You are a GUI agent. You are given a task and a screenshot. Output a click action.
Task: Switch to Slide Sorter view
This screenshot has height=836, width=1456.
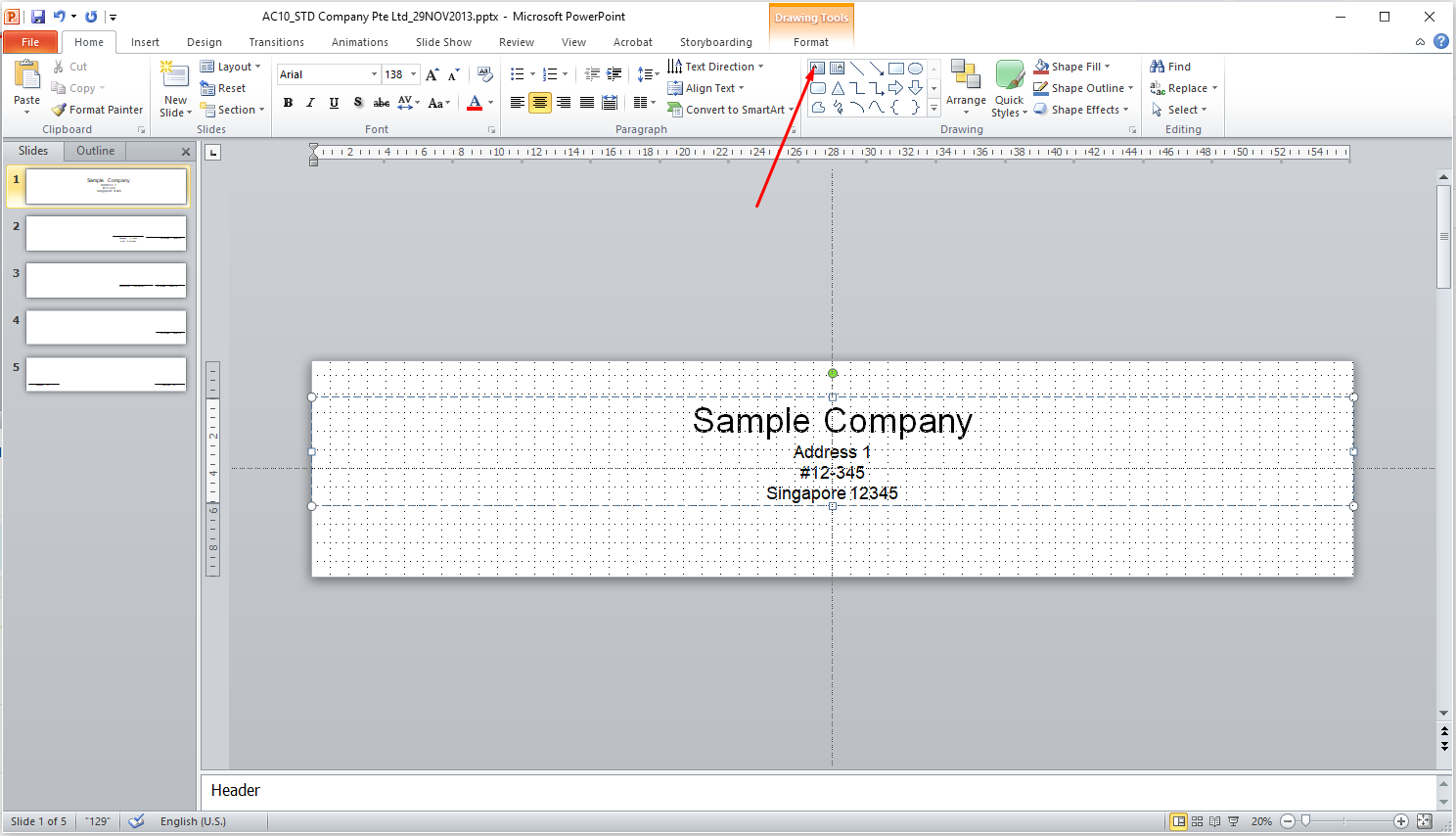coord(1197,821)
